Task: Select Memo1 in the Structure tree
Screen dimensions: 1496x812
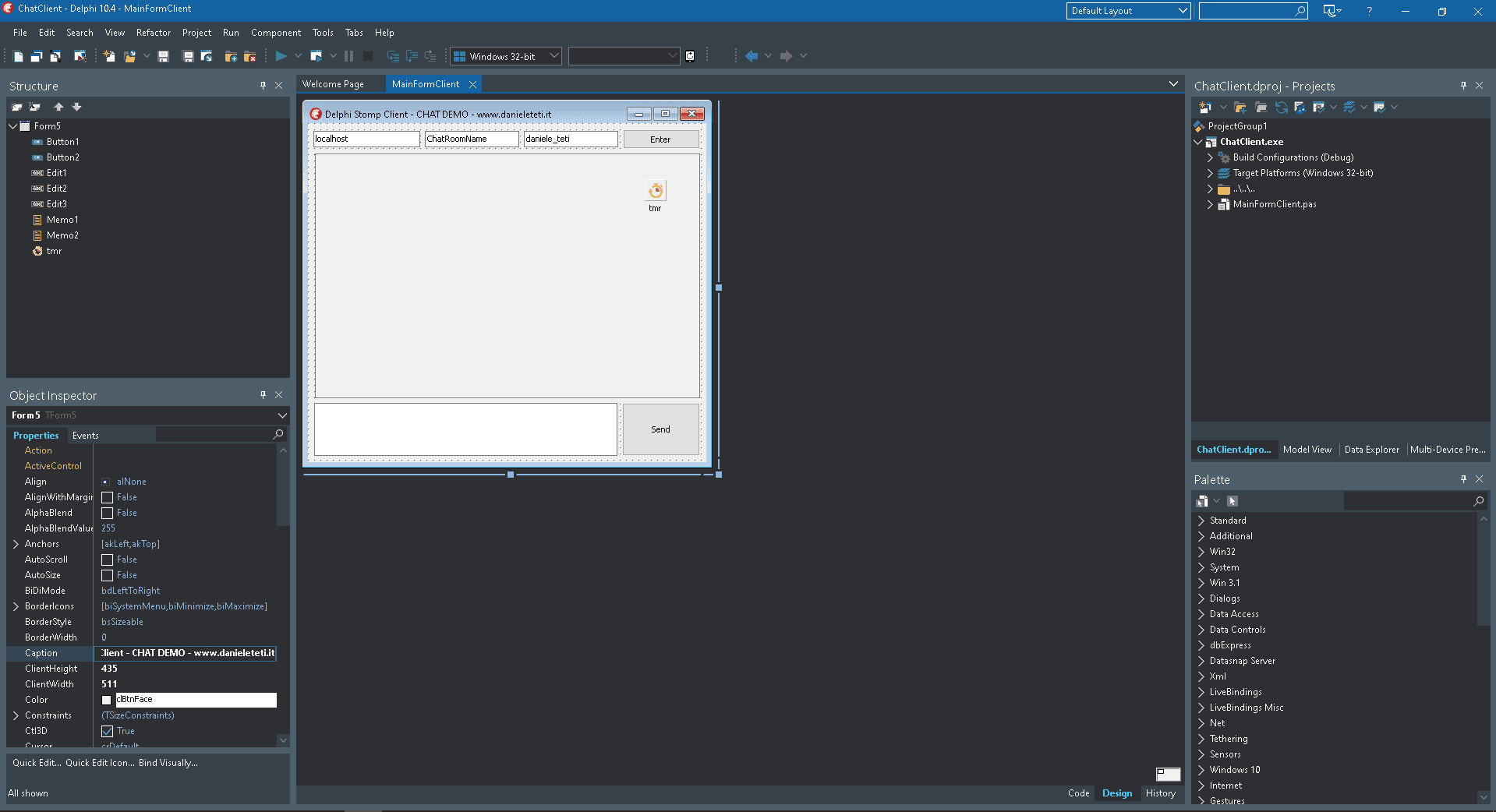Action: tap(62, 220)
